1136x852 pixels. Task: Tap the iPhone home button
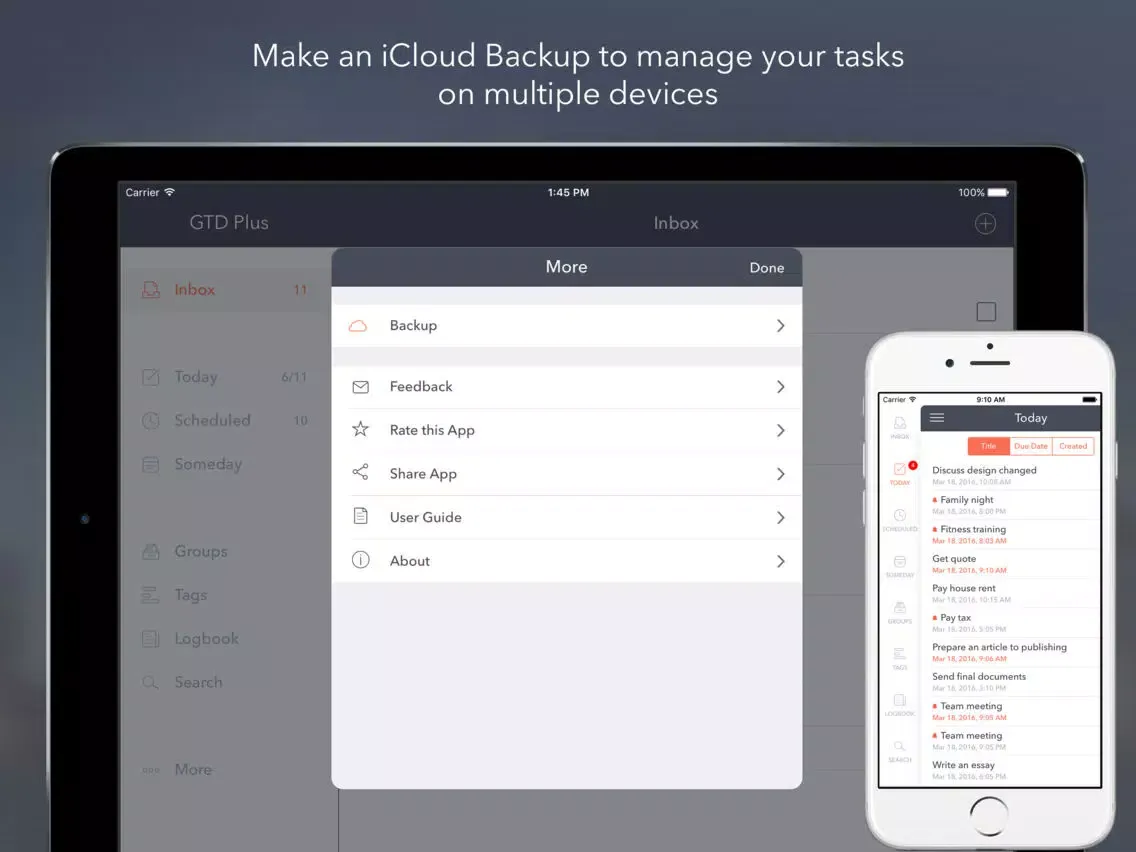(x=989, y=816)
